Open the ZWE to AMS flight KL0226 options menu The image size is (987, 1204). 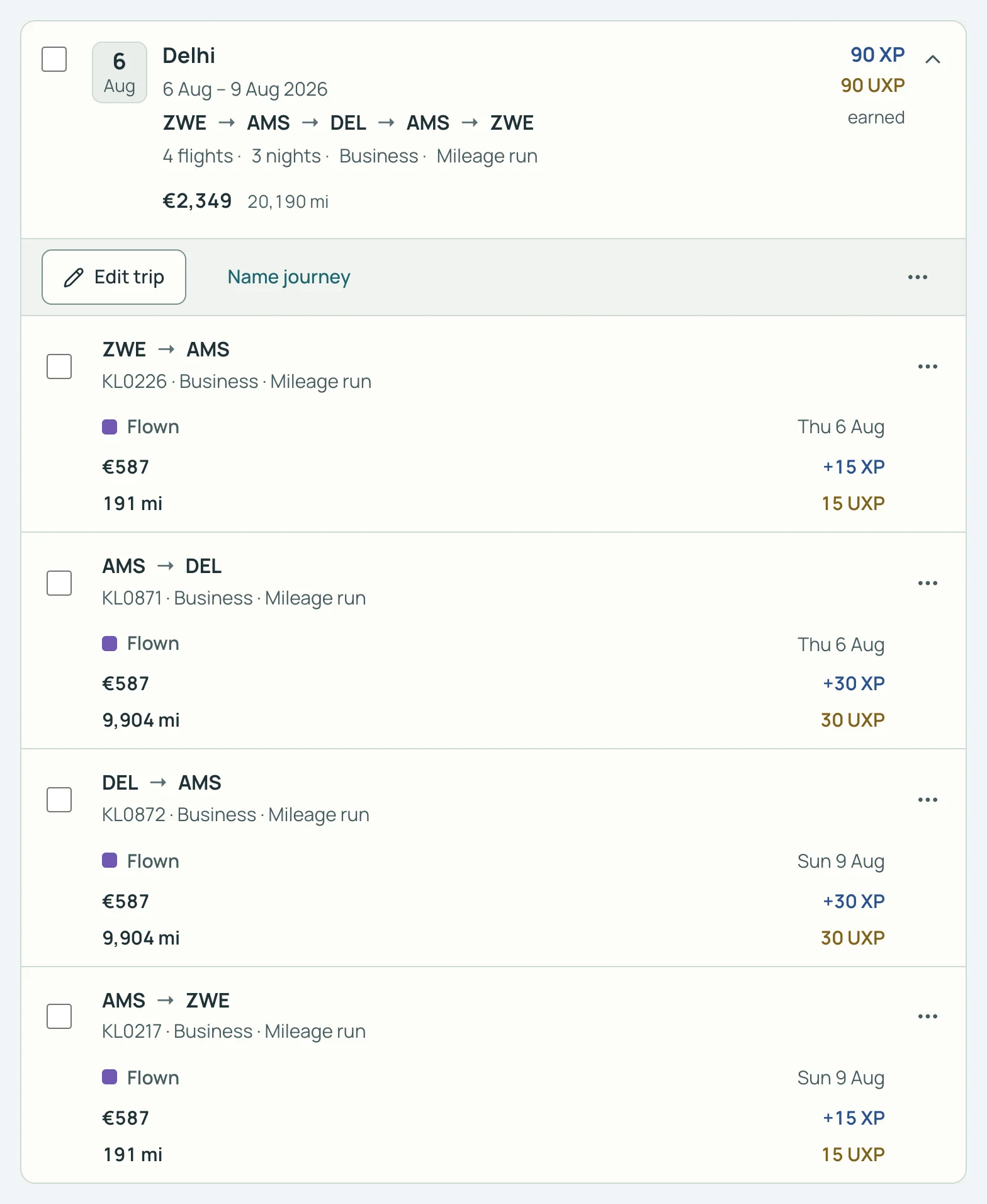pos(927,366)
